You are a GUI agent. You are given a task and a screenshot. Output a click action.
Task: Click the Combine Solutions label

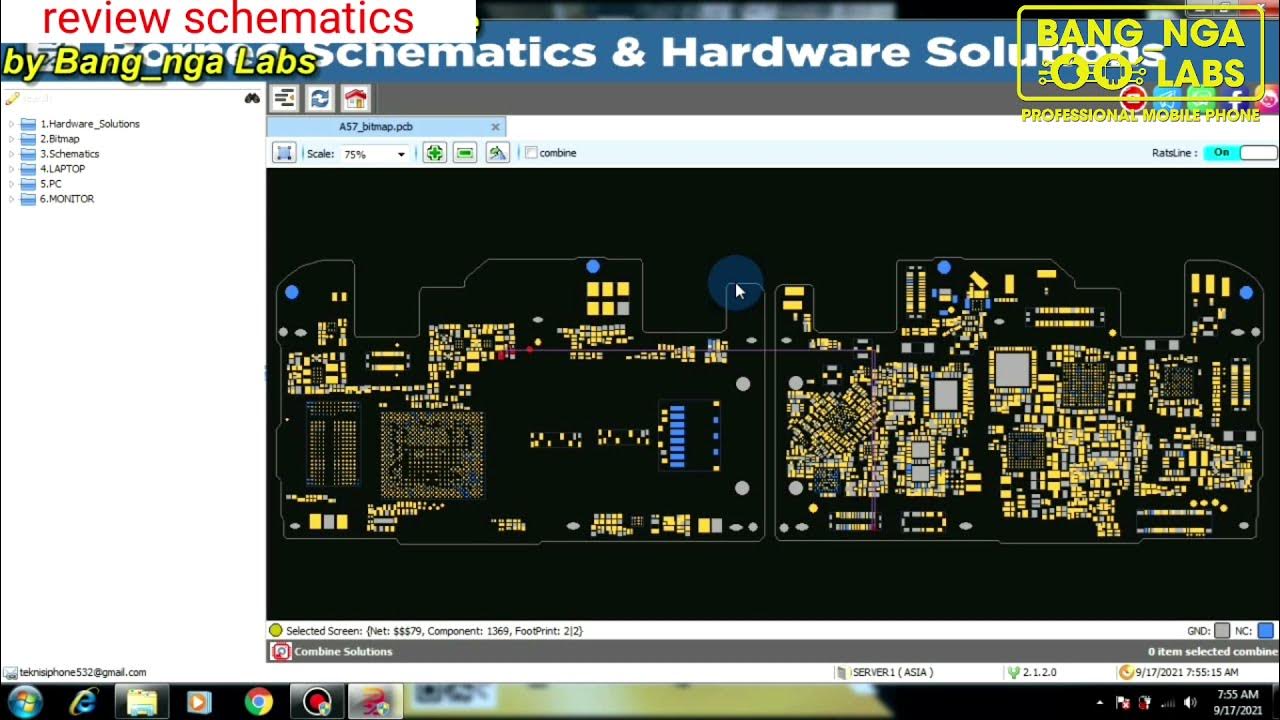click(343, 651)
